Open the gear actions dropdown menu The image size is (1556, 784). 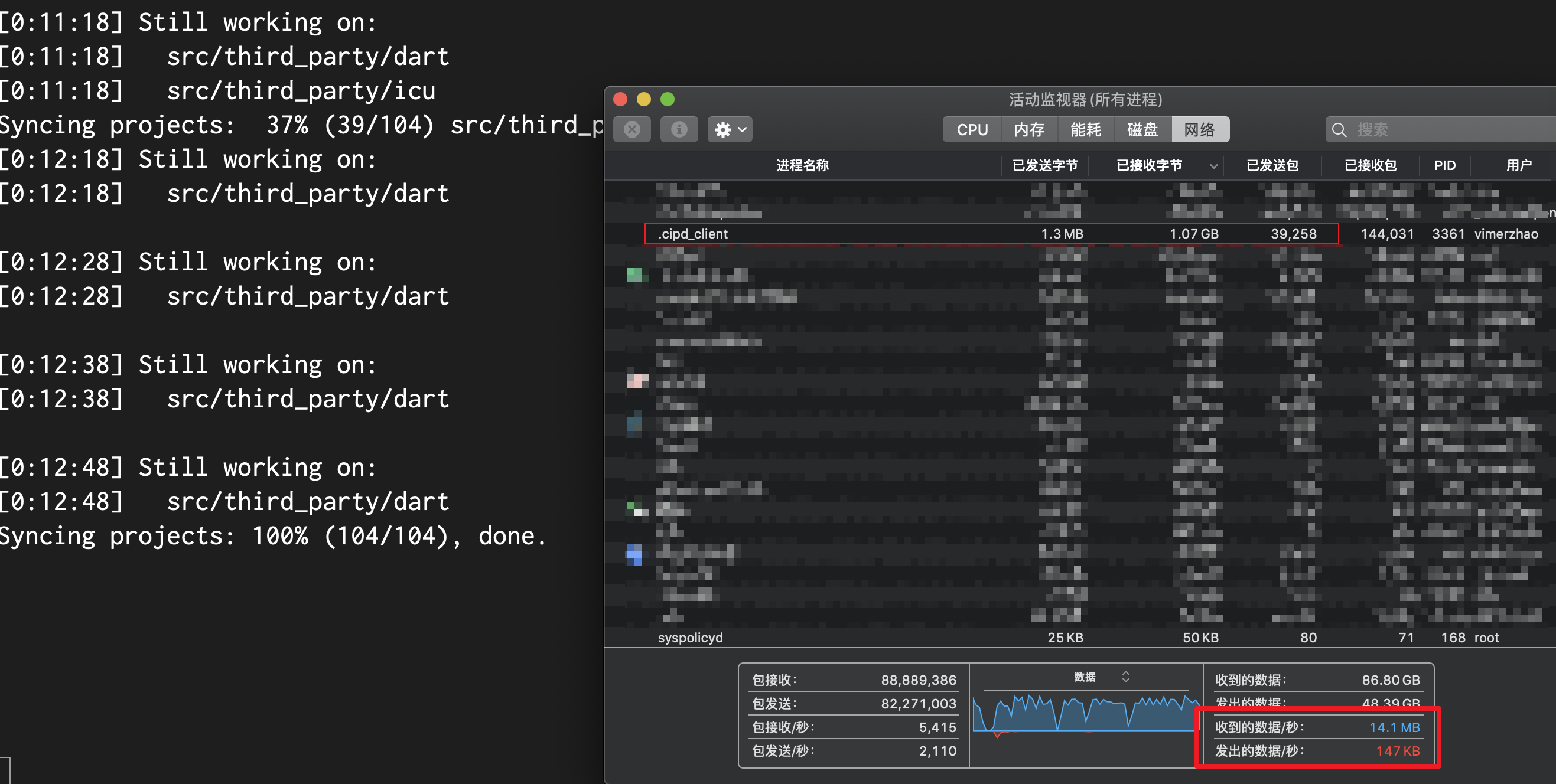pyautogui.click(x=730, y=129)
